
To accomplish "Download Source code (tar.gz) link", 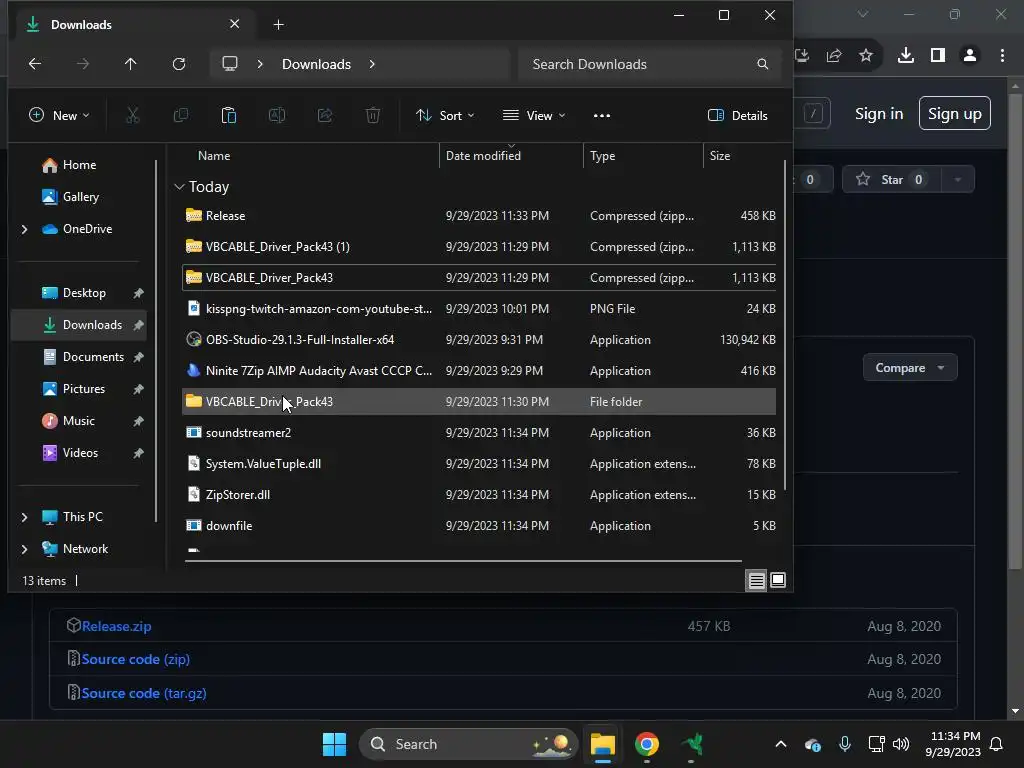I will 144,694.
